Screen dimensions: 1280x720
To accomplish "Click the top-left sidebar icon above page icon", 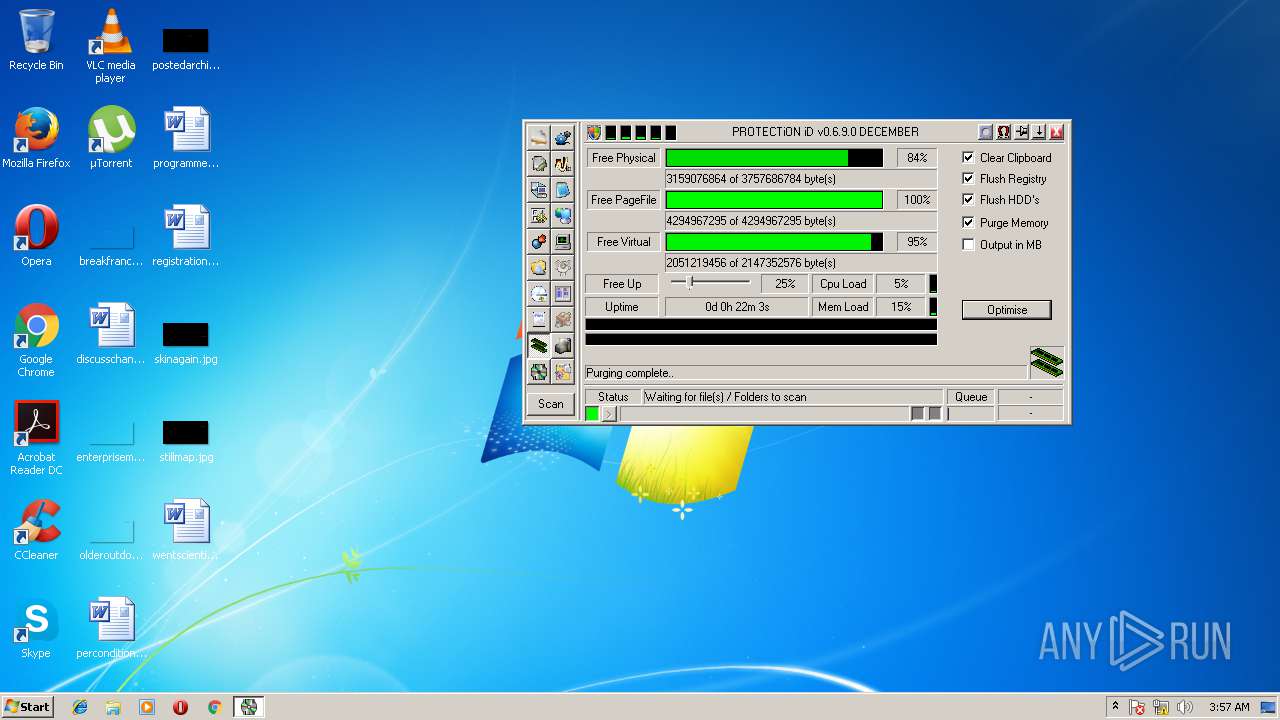I will 539,137.
